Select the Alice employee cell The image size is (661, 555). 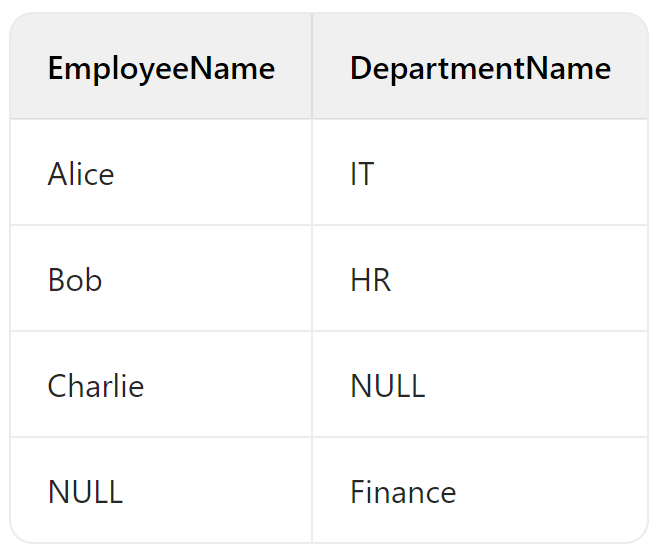coord(161,172)
